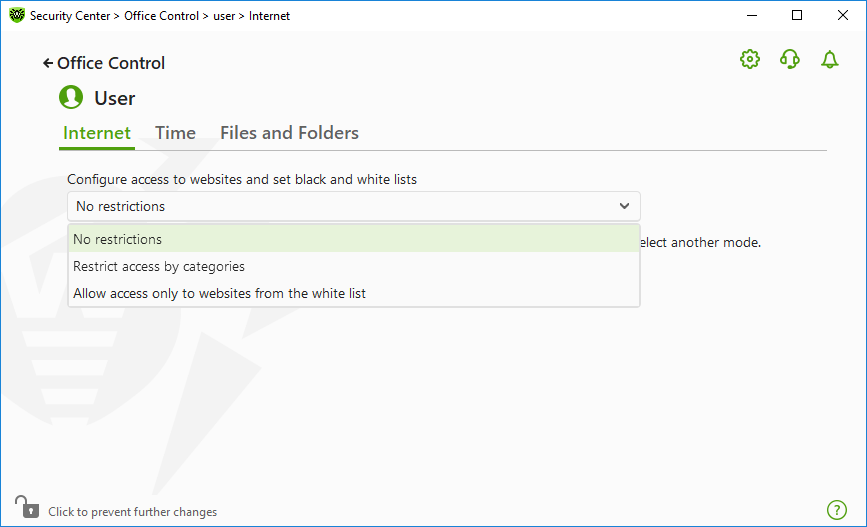
Task: Maximize the Security Center window
Action: [797, 15]
